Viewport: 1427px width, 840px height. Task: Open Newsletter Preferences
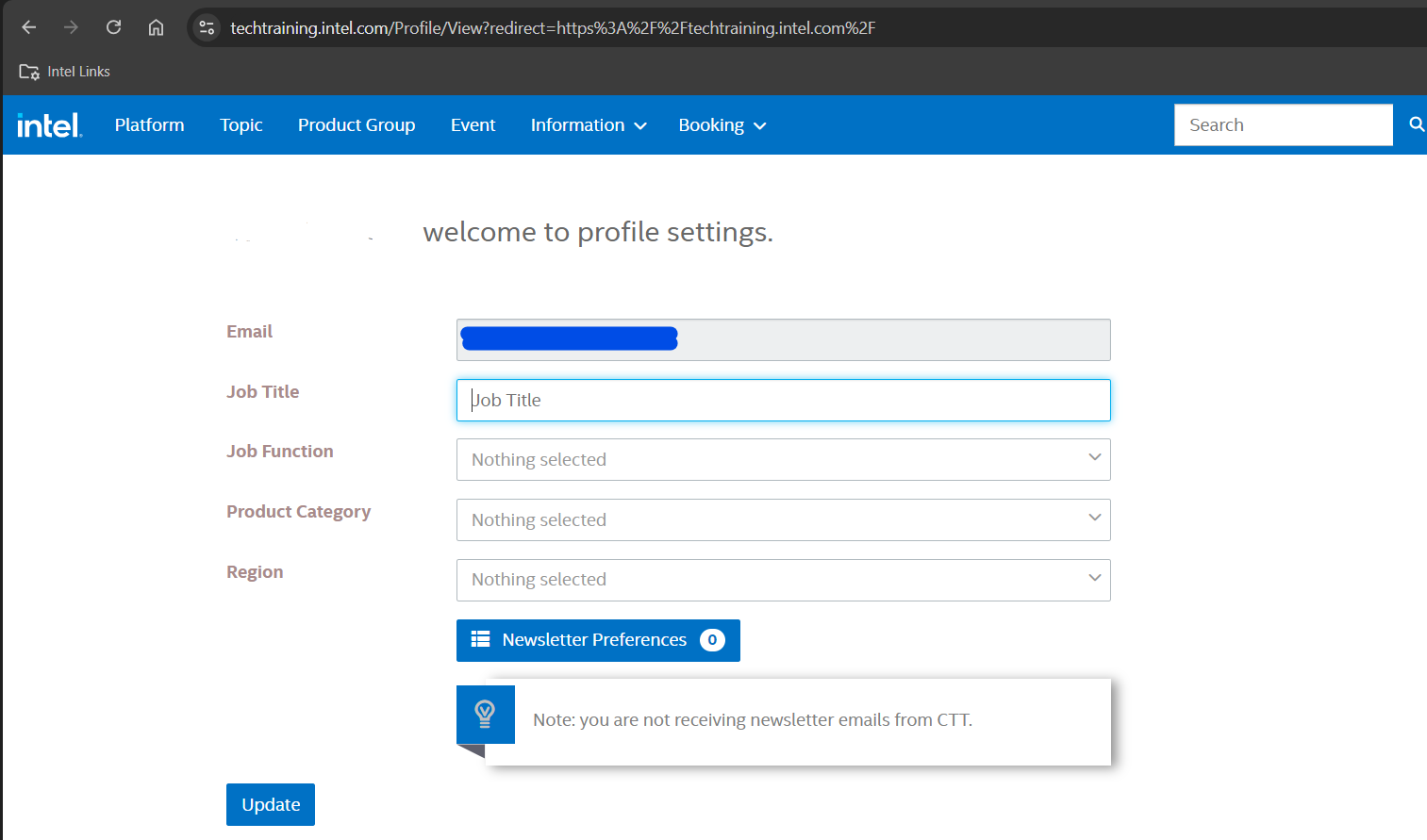598,640
